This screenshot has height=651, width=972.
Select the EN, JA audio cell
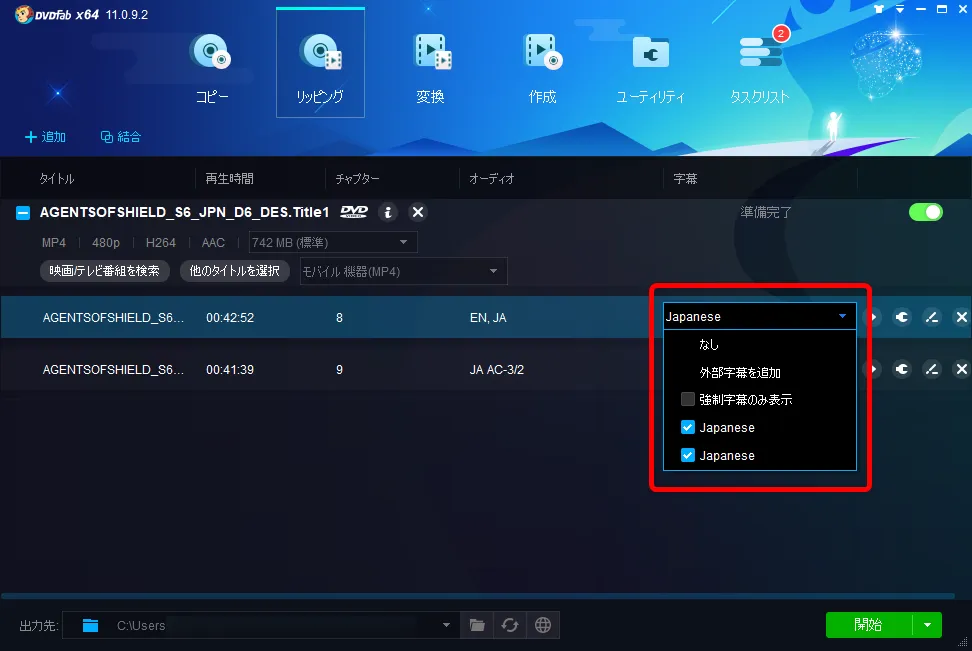pos(488,317)
